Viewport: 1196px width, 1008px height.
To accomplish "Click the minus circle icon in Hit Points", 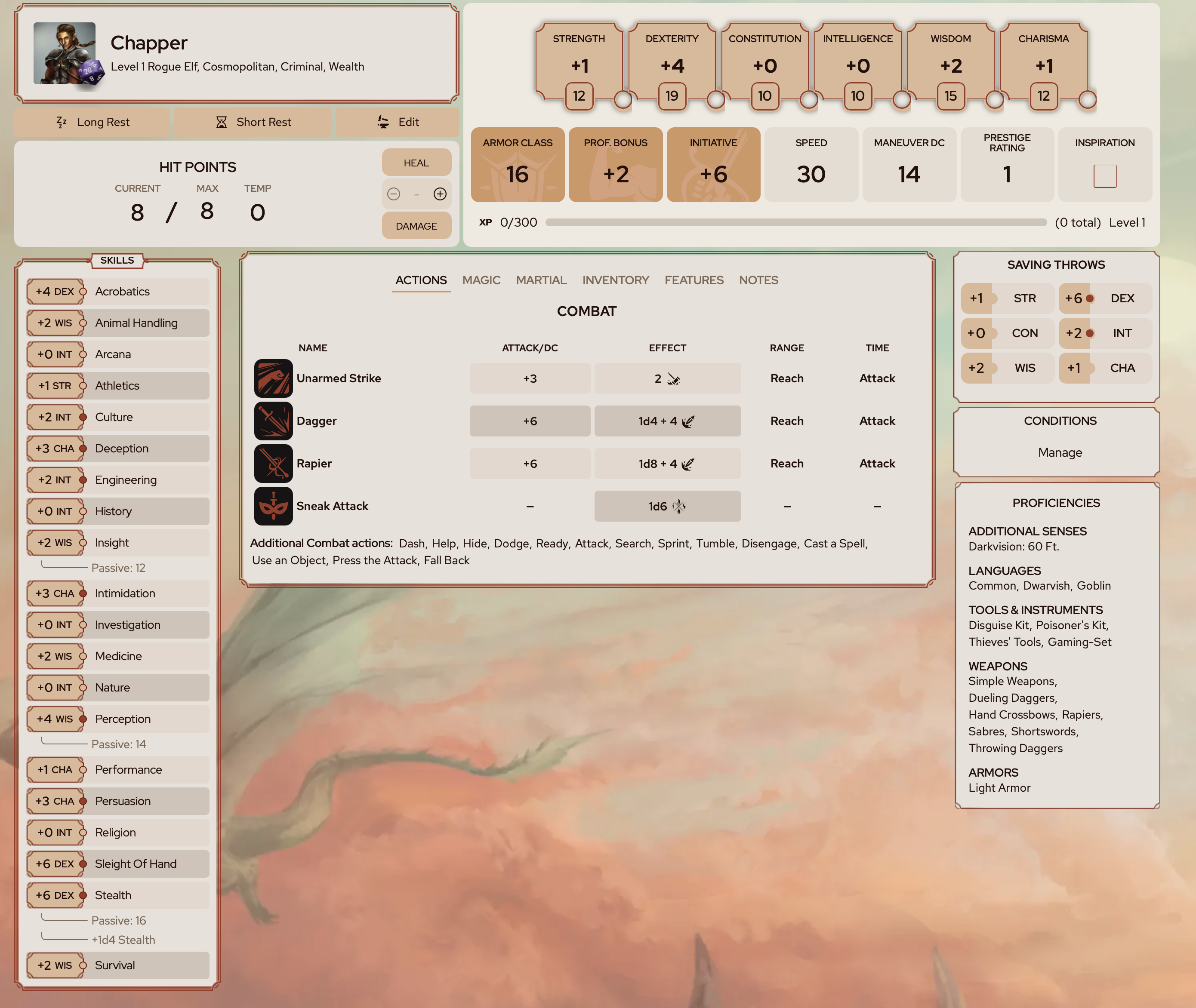I will pos(393,194).
